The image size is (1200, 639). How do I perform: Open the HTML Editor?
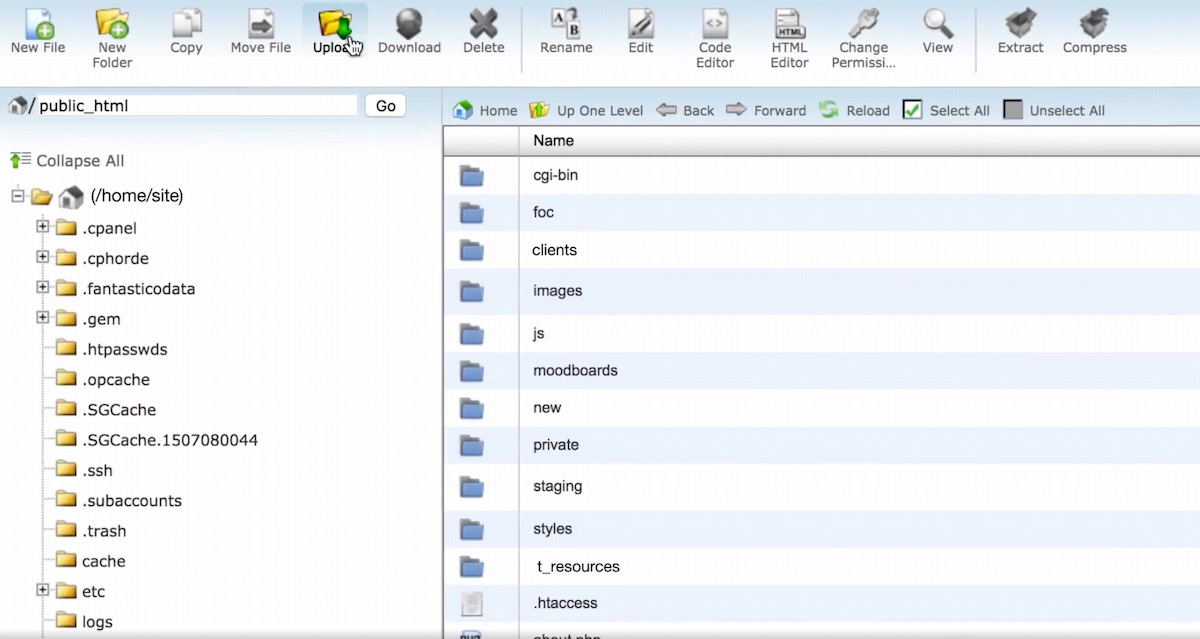tap(789, 30)
